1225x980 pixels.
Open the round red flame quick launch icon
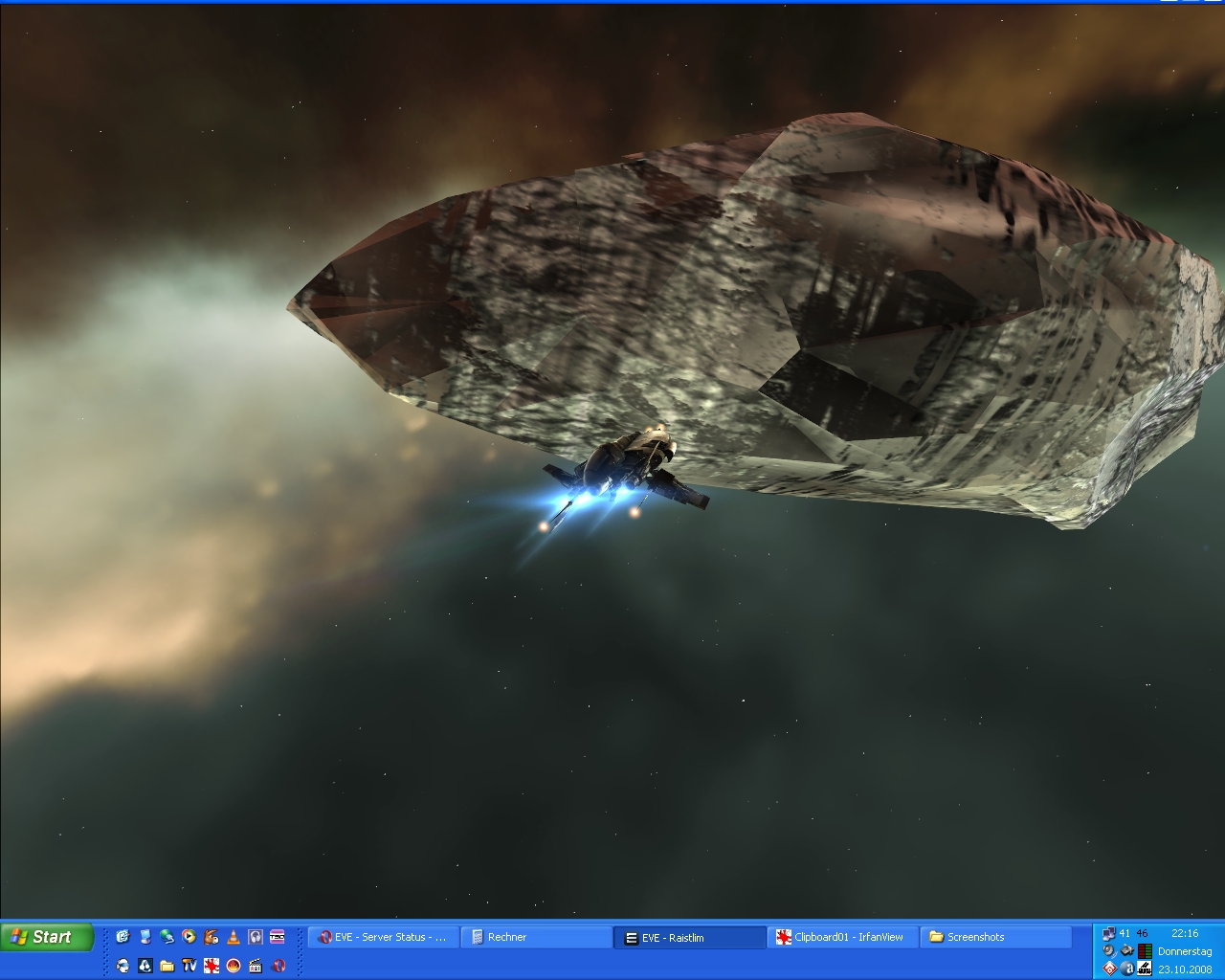[233, 966]
